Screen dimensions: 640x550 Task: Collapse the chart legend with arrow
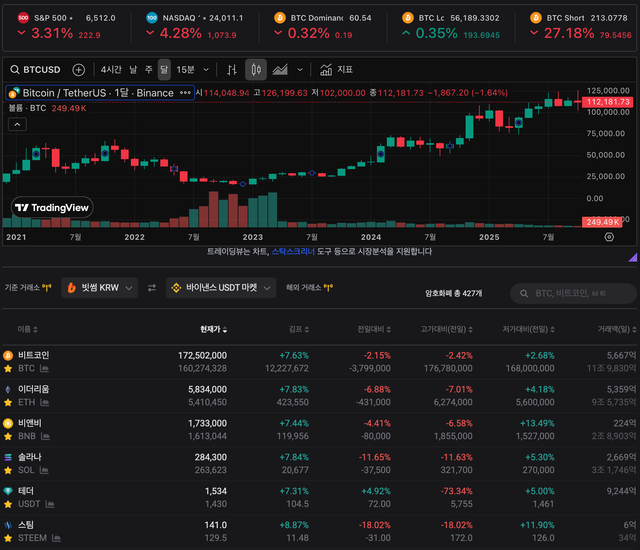pyautogui.click(x=17, y=124)
